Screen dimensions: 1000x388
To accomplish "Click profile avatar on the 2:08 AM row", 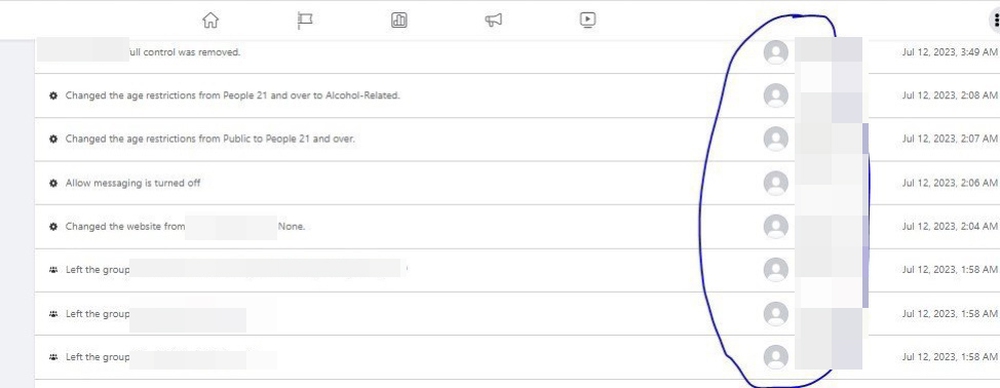I will pyautogui.click(x=776, y=96).
